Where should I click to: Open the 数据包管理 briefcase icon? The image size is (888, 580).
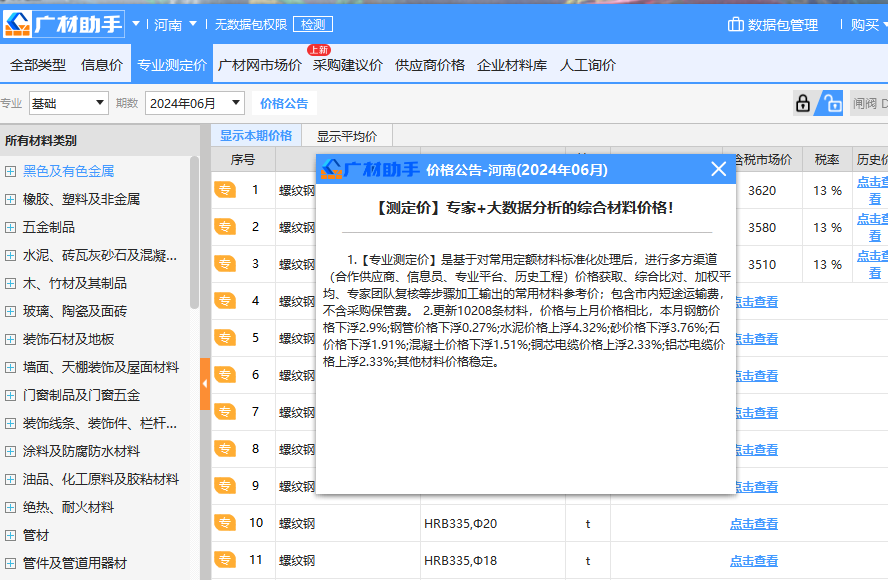[x=735, y=24]
